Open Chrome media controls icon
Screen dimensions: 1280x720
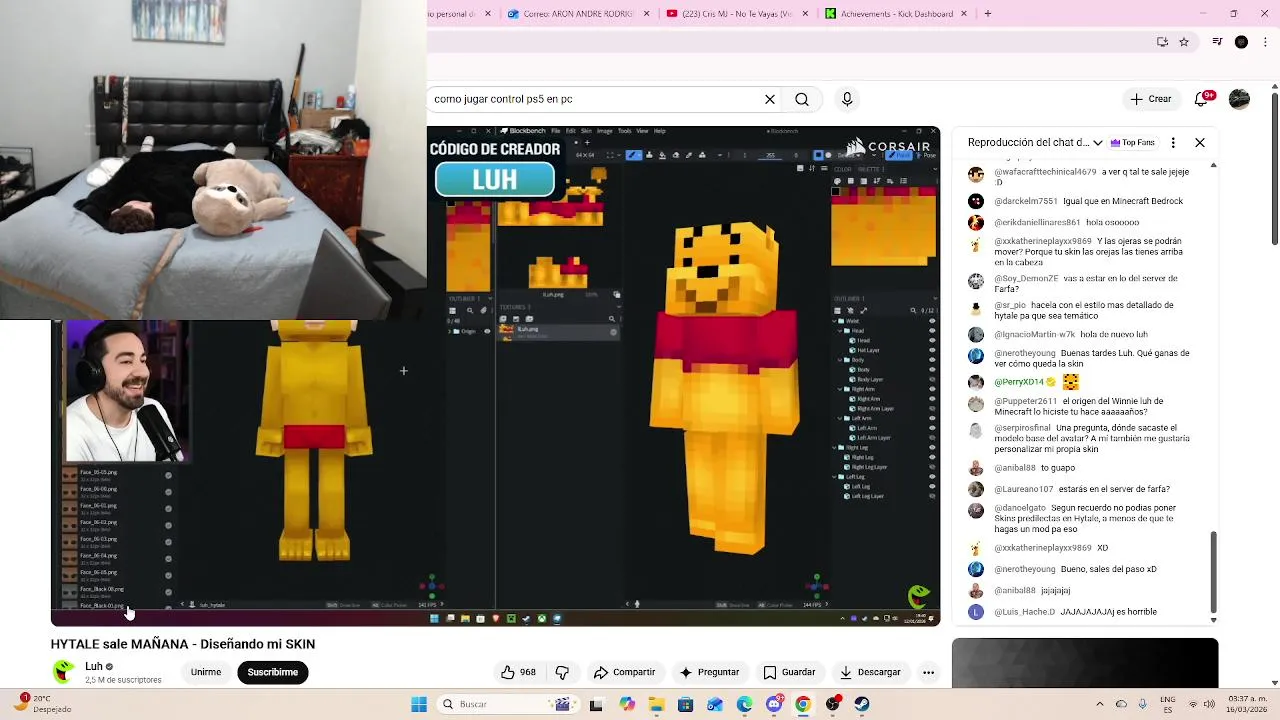coord(1217,42)
